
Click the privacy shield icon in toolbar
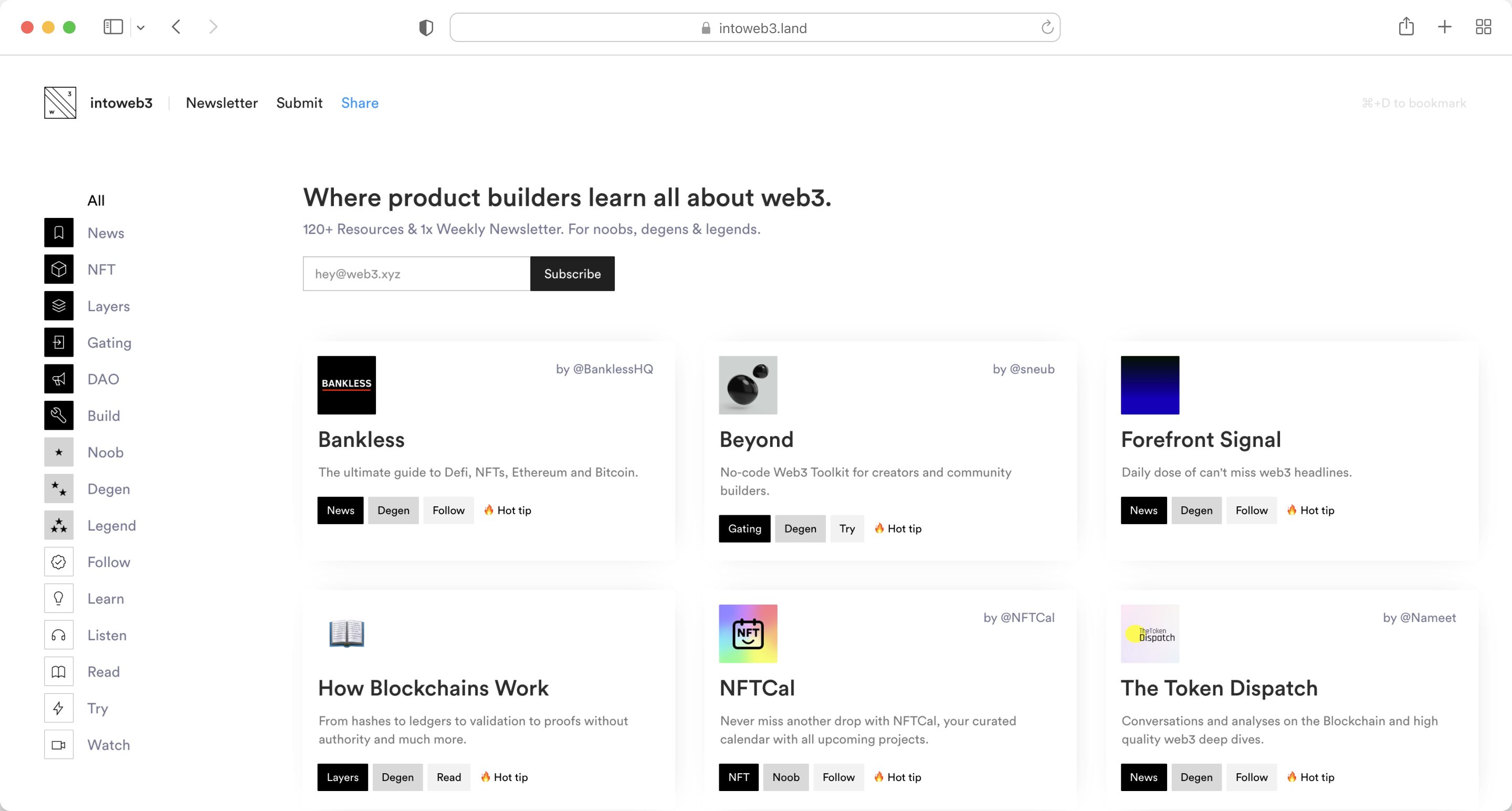click(x=426, y=28)
